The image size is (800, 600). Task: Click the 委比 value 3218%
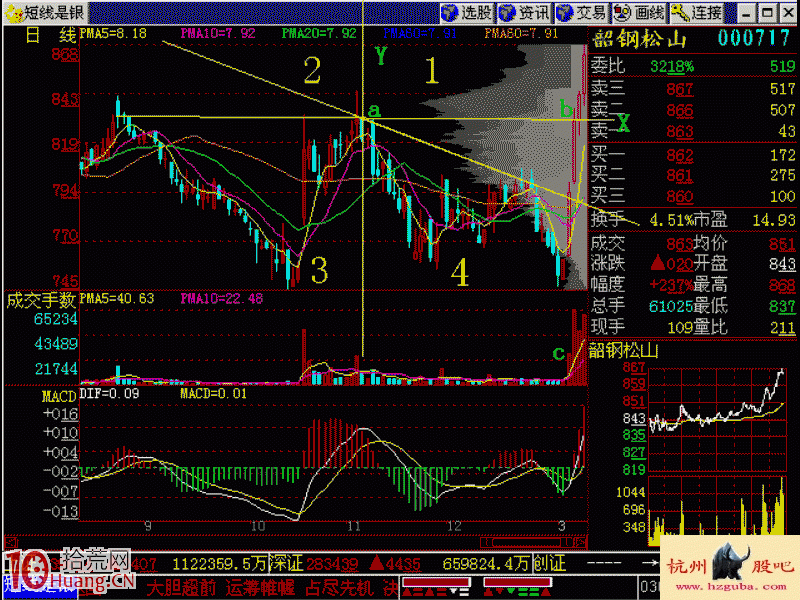[x=672, y=66]
